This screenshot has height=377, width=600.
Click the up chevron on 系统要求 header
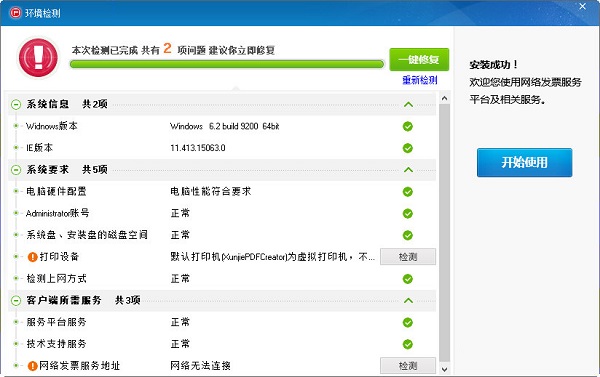click(408, 170)
